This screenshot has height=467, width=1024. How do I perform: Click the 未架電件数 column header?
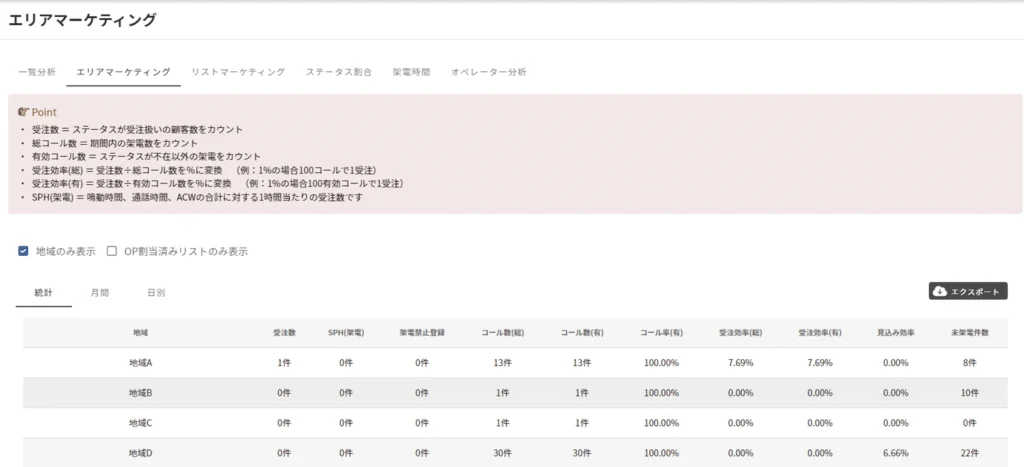(969, 332)
